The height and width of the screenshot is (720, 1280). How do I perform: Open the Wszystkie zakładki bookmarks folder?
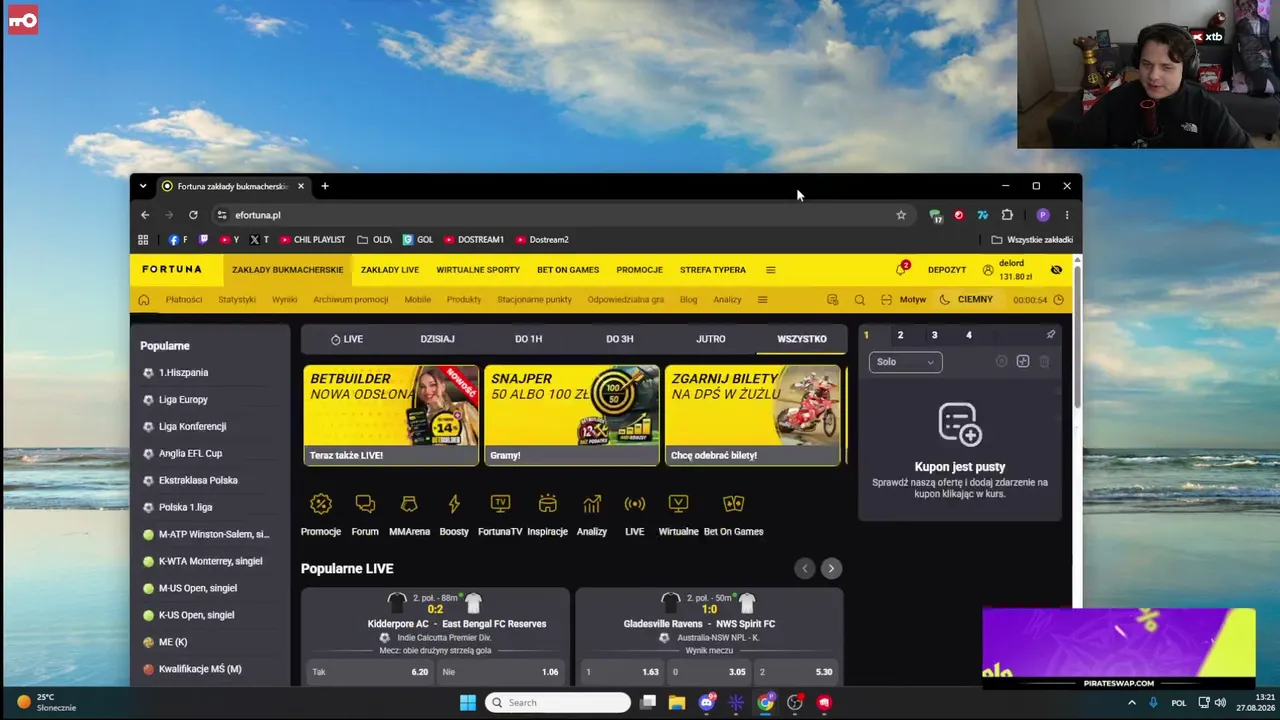click(x=1032, y=240)
